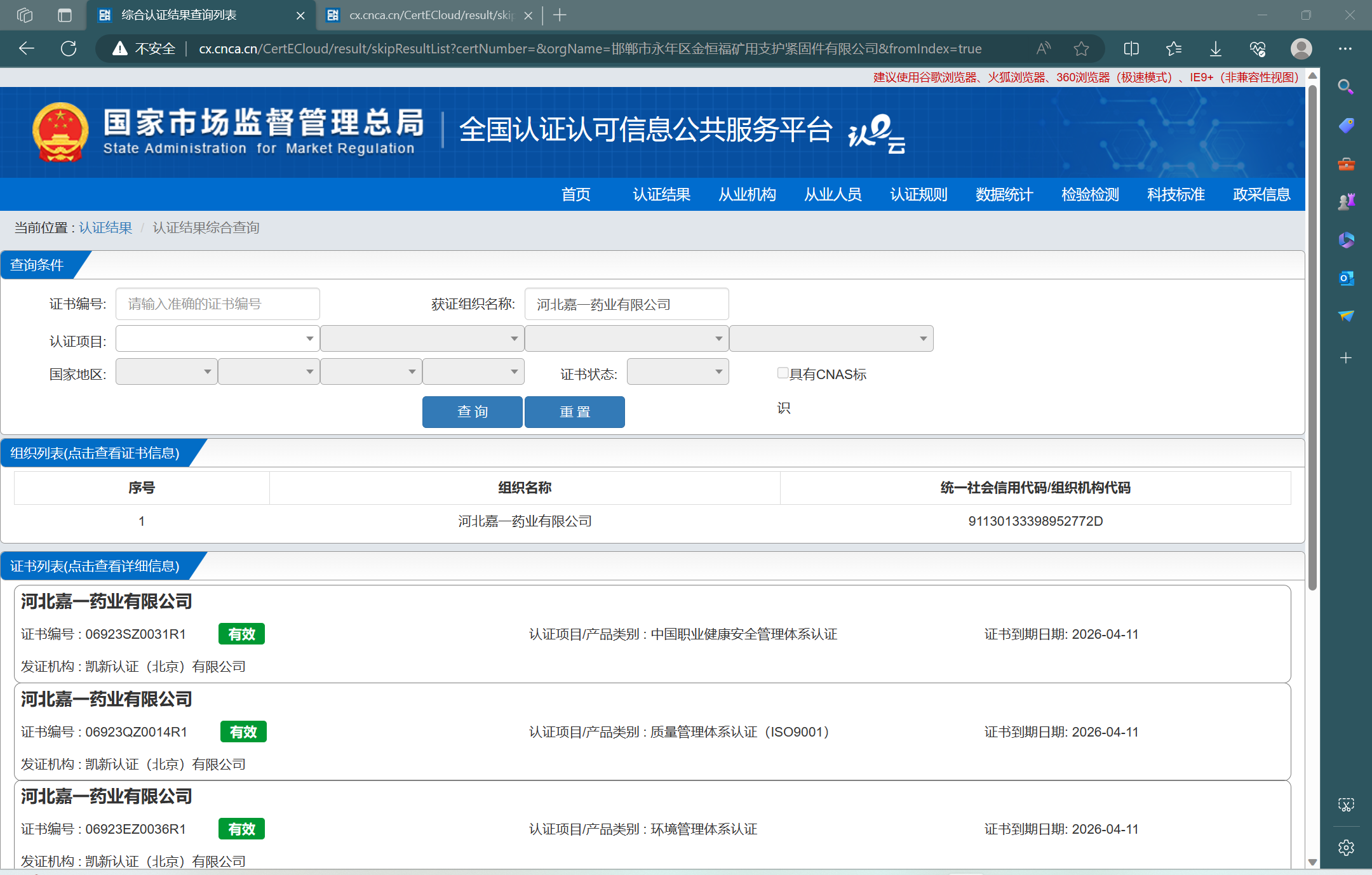Image resolution: width=1372 pixels, height=875 pixels.
Task: Open the shopping tag sidebar icon
Action: [1346, 125]
